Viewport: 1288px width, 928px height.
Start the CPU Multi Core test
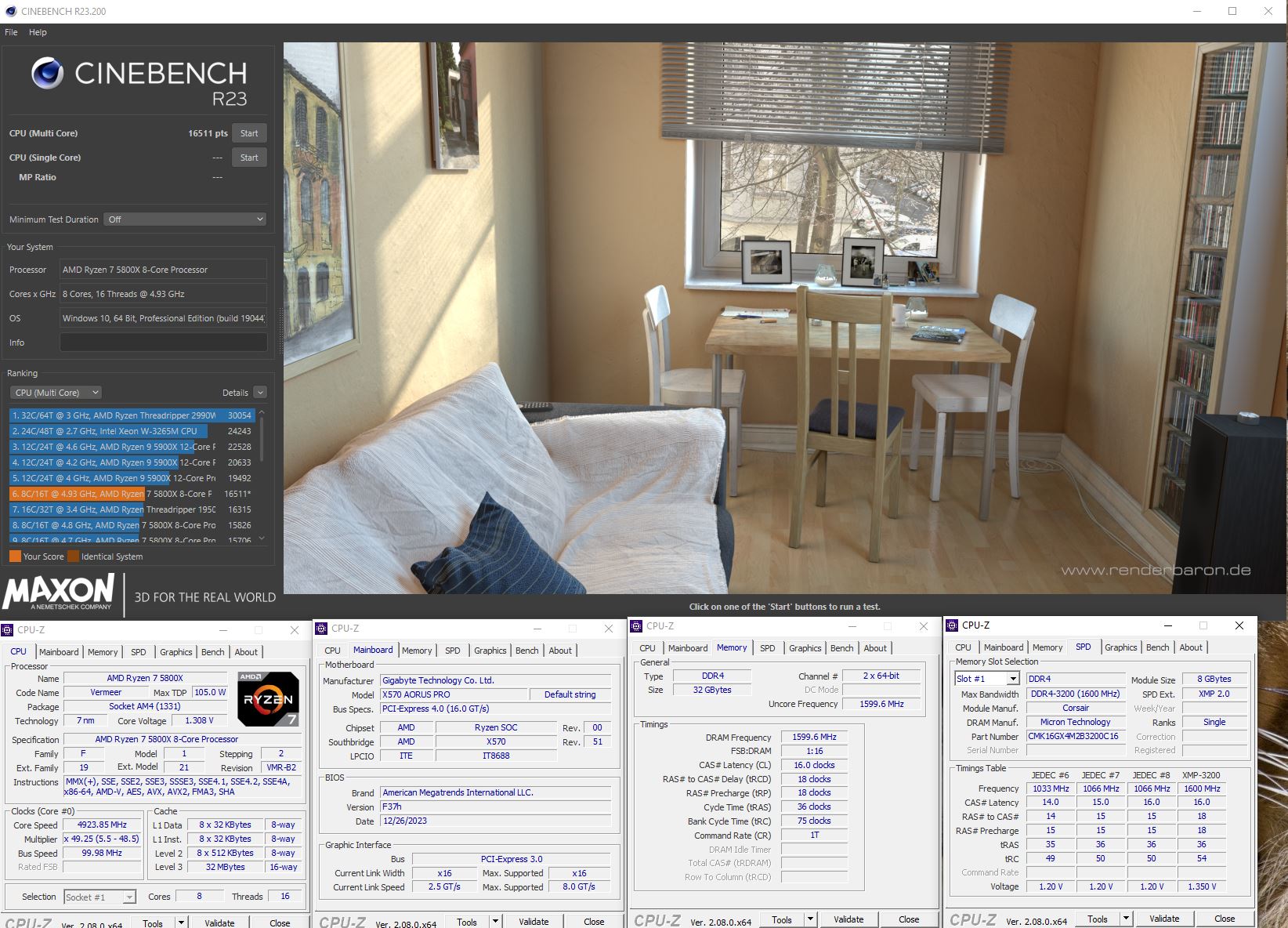249,133
